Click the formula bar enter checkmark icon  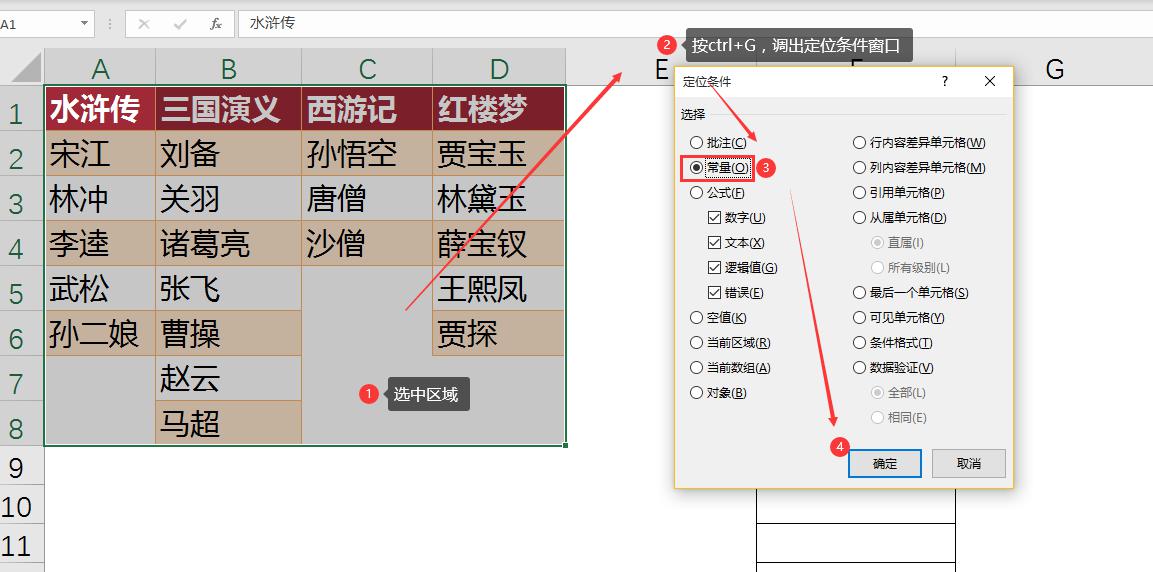(180, 24)
